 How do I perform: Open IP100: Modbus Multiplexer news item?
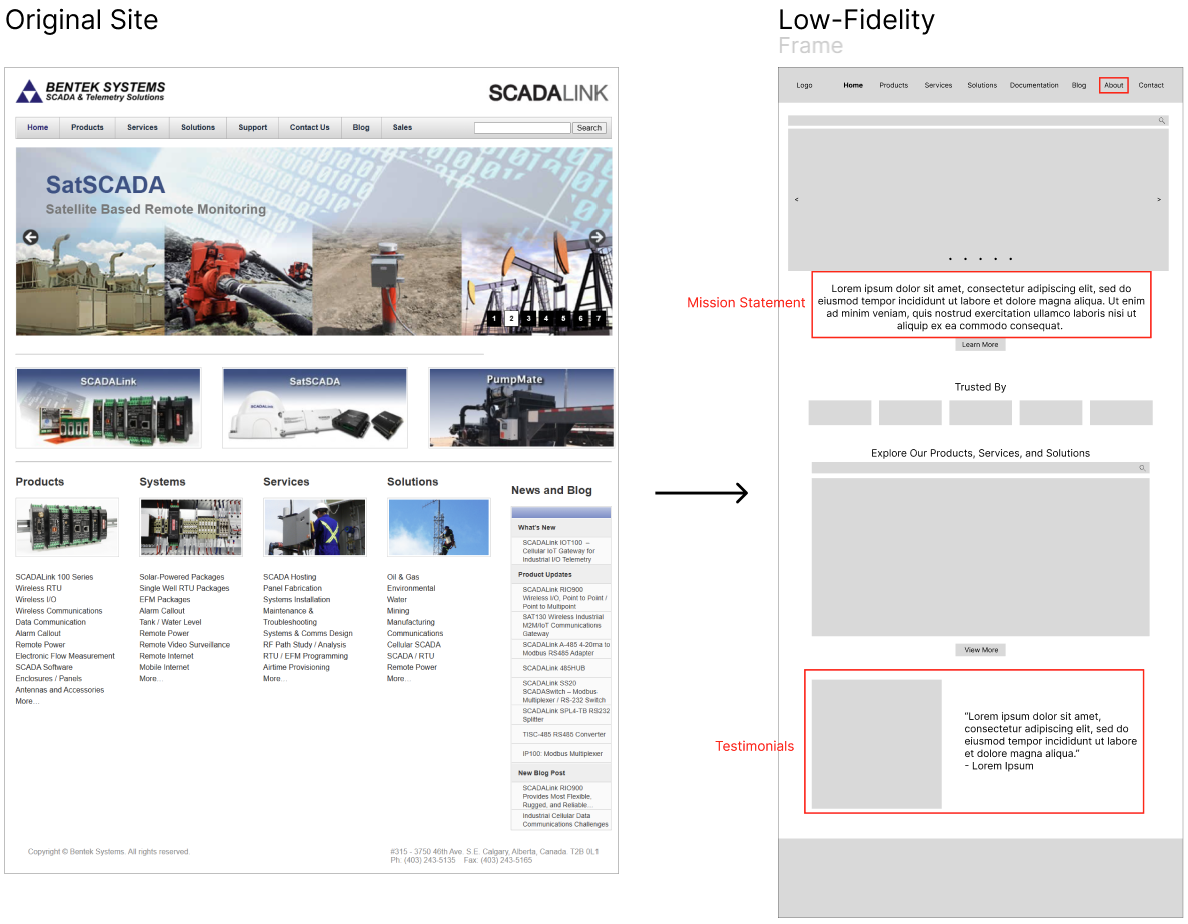[x=561, y=754]
